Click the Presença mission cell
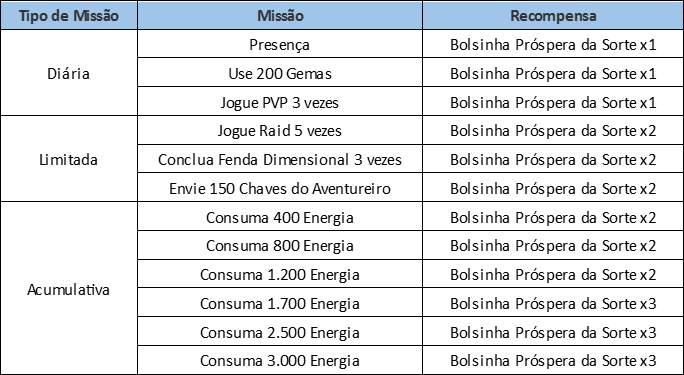 pos(280,44)
